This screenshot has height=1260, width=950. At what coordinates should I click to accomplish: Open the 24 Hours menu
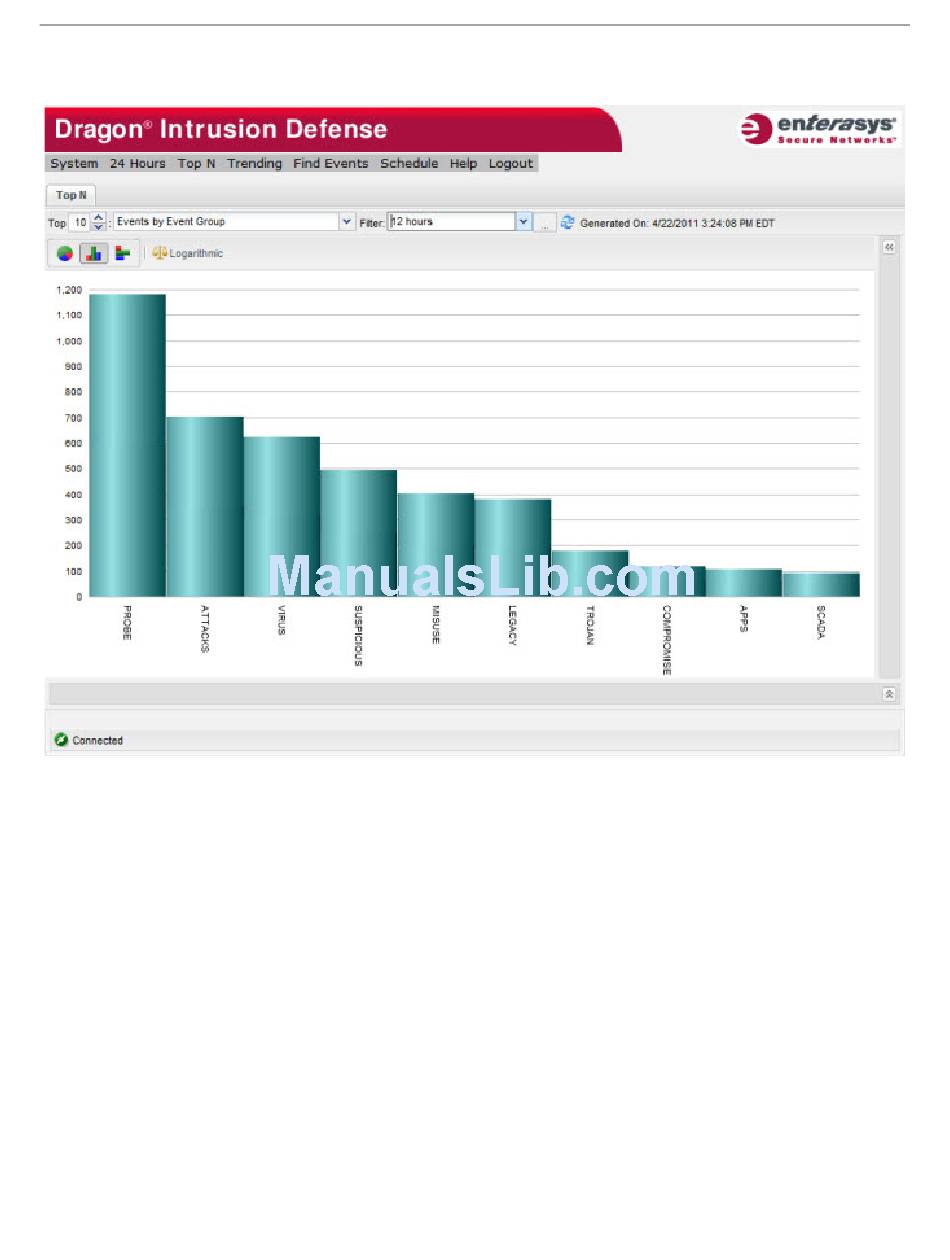coord(138,163)
